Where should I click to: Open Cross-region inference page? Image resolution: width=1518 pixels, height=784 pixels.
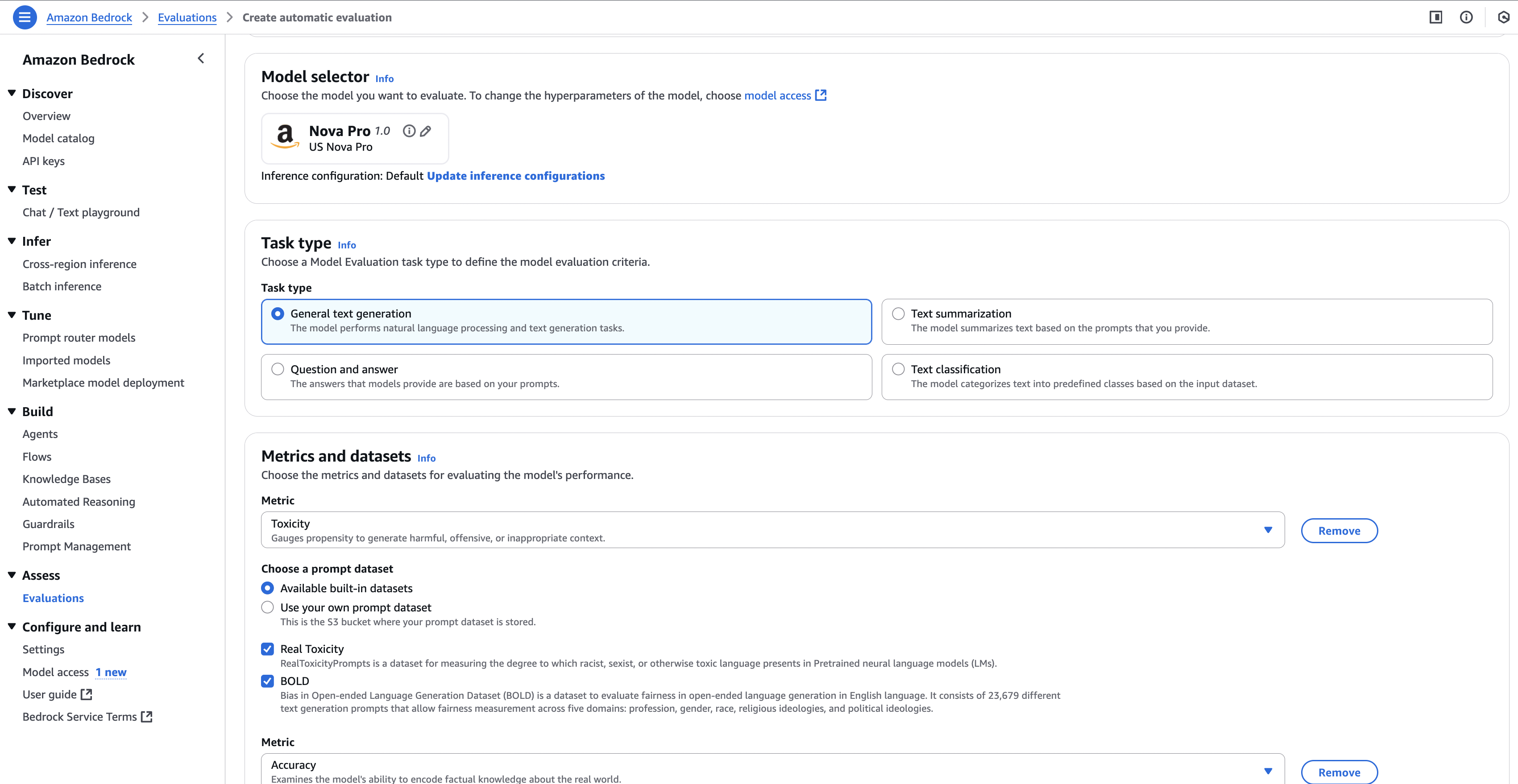[79, 264]
